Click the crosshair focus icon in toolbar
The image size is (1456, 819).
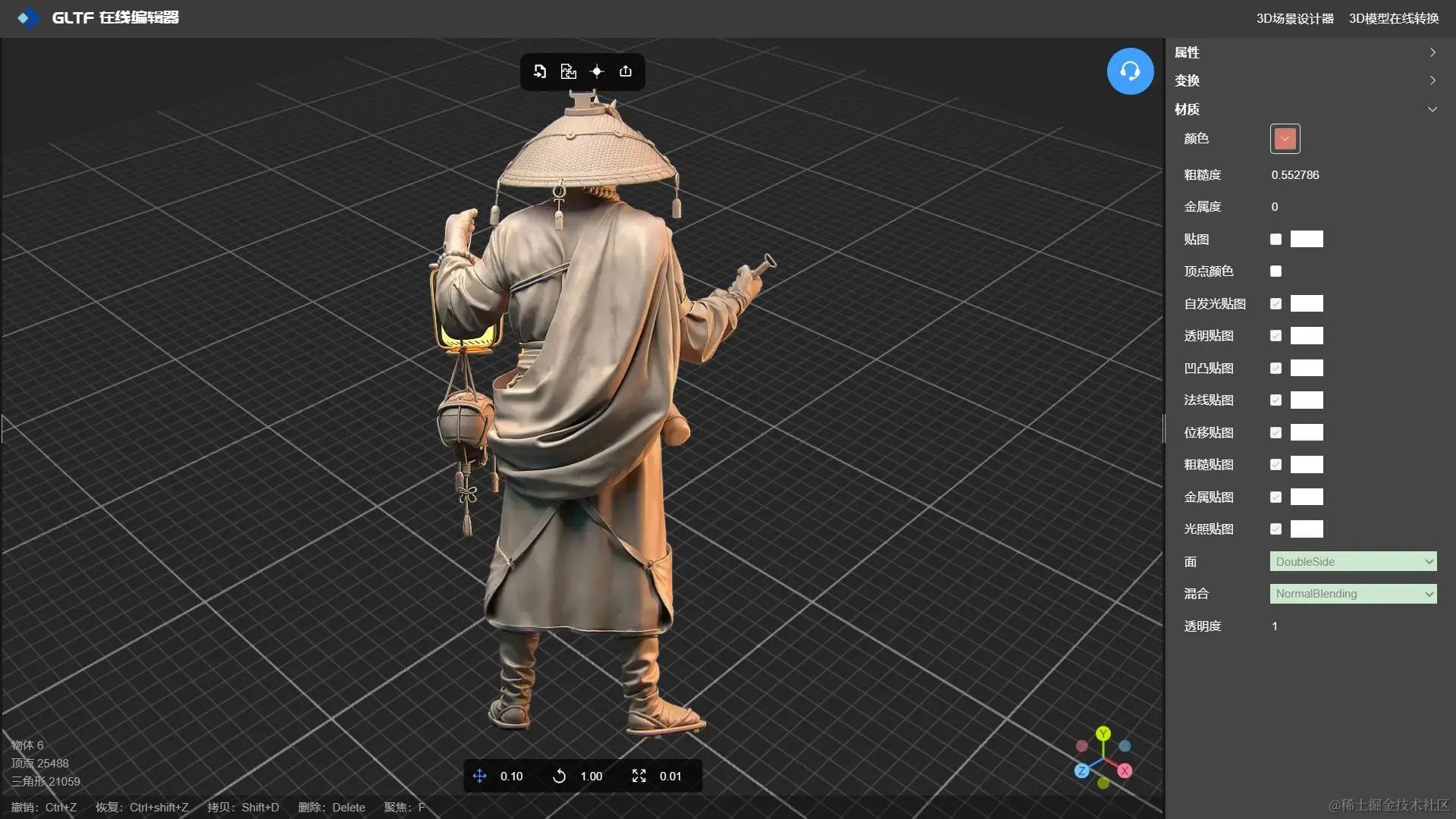[597, 71]
